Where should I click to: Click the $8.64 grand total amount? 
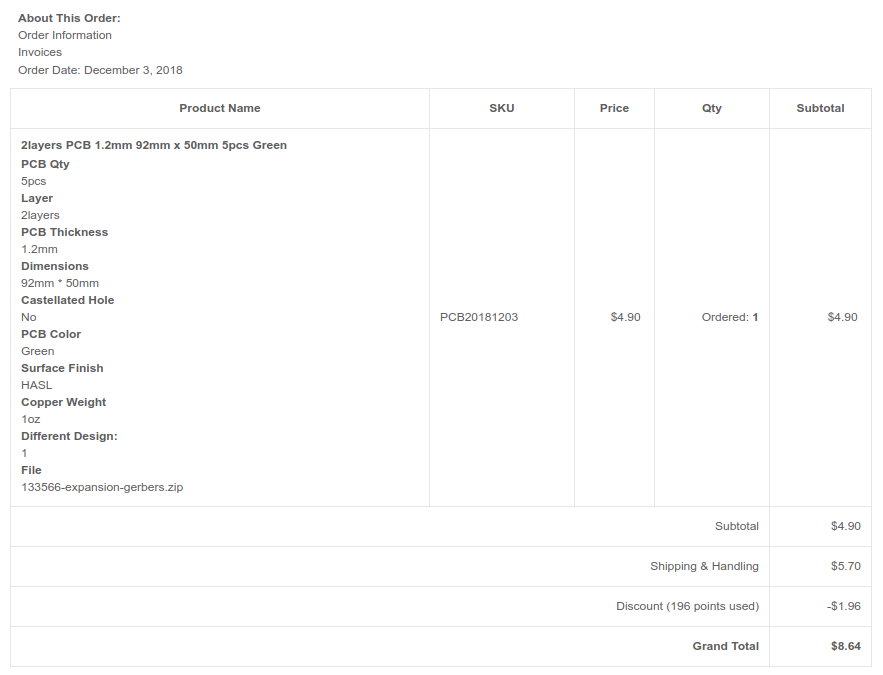pyautogui.click(x=846, y=646)
